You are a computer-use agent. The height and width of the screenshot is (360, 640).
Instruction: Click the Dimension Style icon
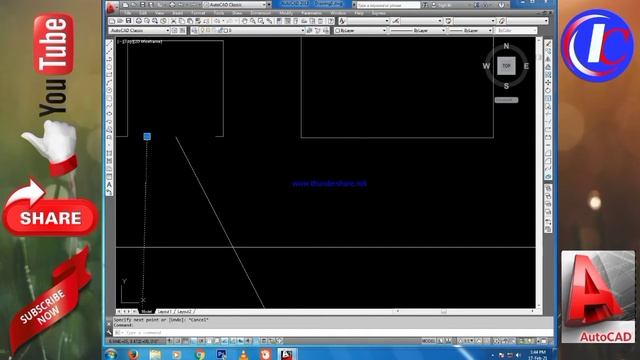pos(396,21)
